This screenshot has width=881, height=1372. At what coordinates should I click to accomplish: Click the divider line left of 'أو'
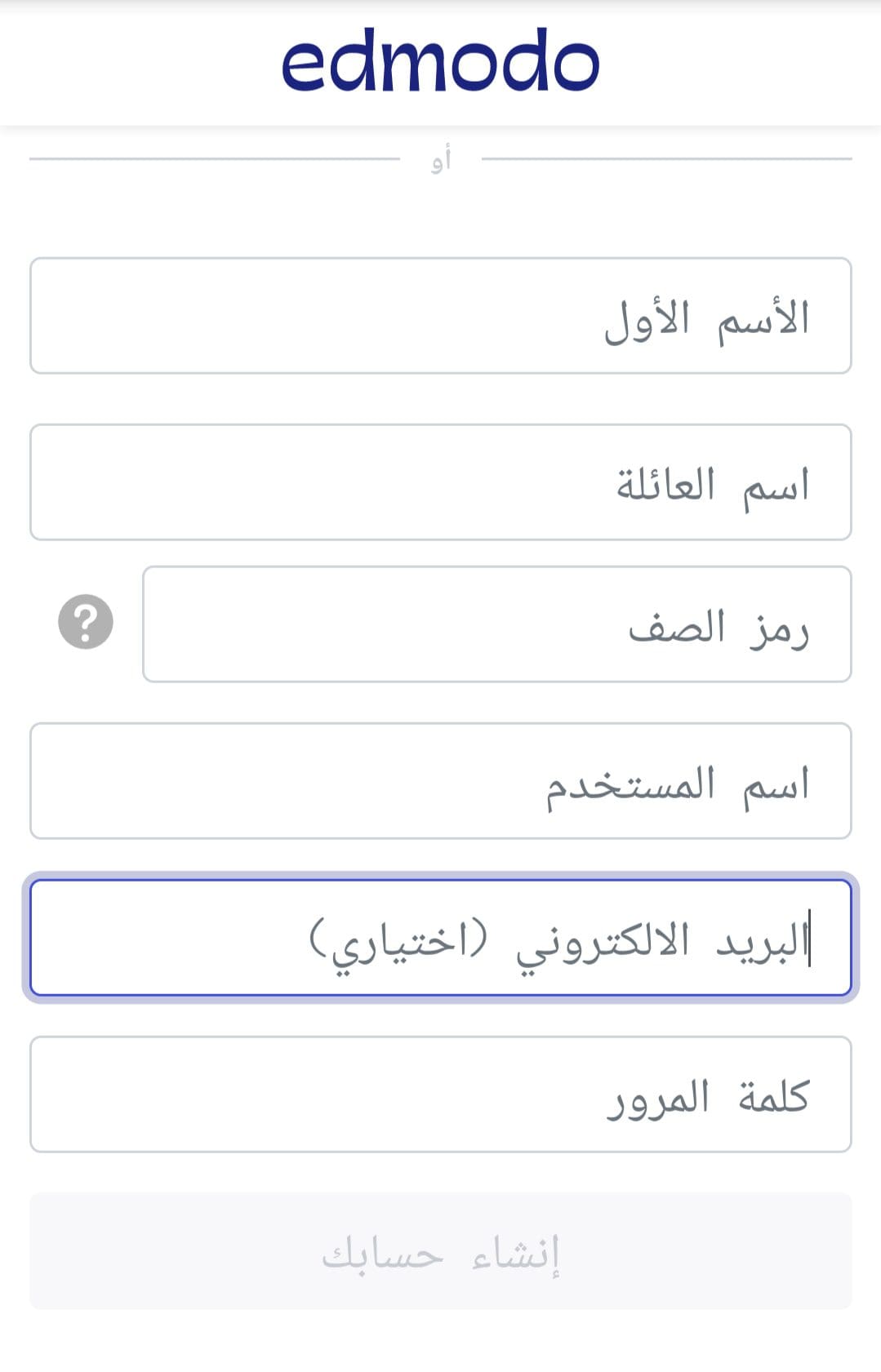pyautogui.click(x=215, y=158)
